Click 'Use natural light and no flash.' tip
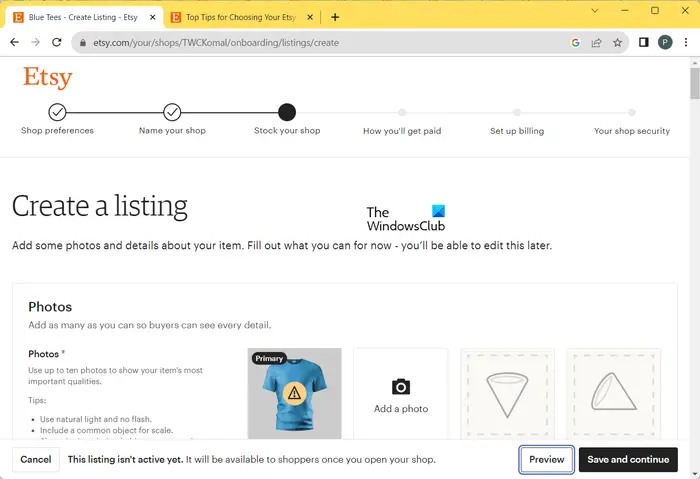This screenshot has width=700, height=479. point(96,419)
